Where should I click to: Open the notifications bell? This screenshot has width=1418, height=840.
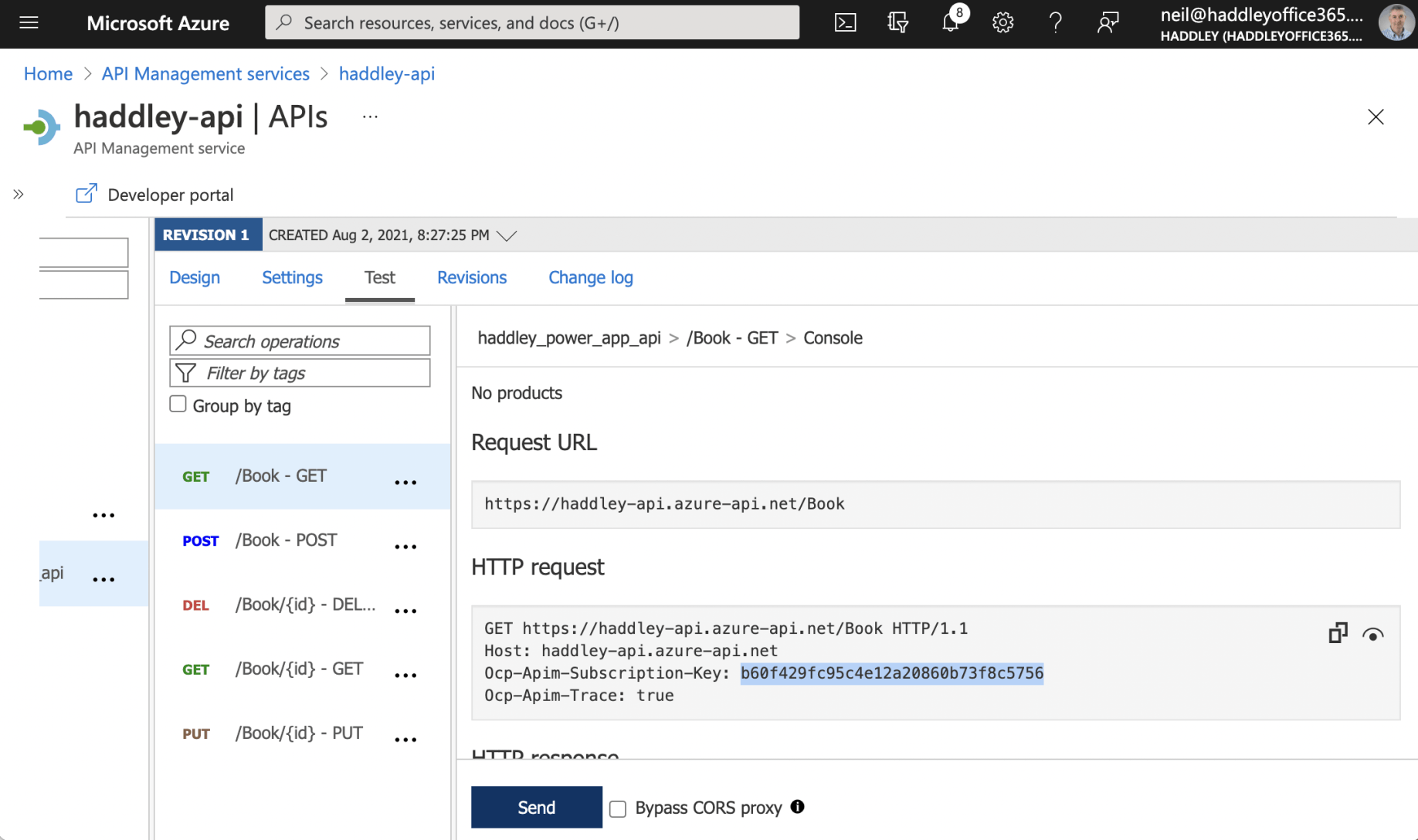[x=951, y=23]
